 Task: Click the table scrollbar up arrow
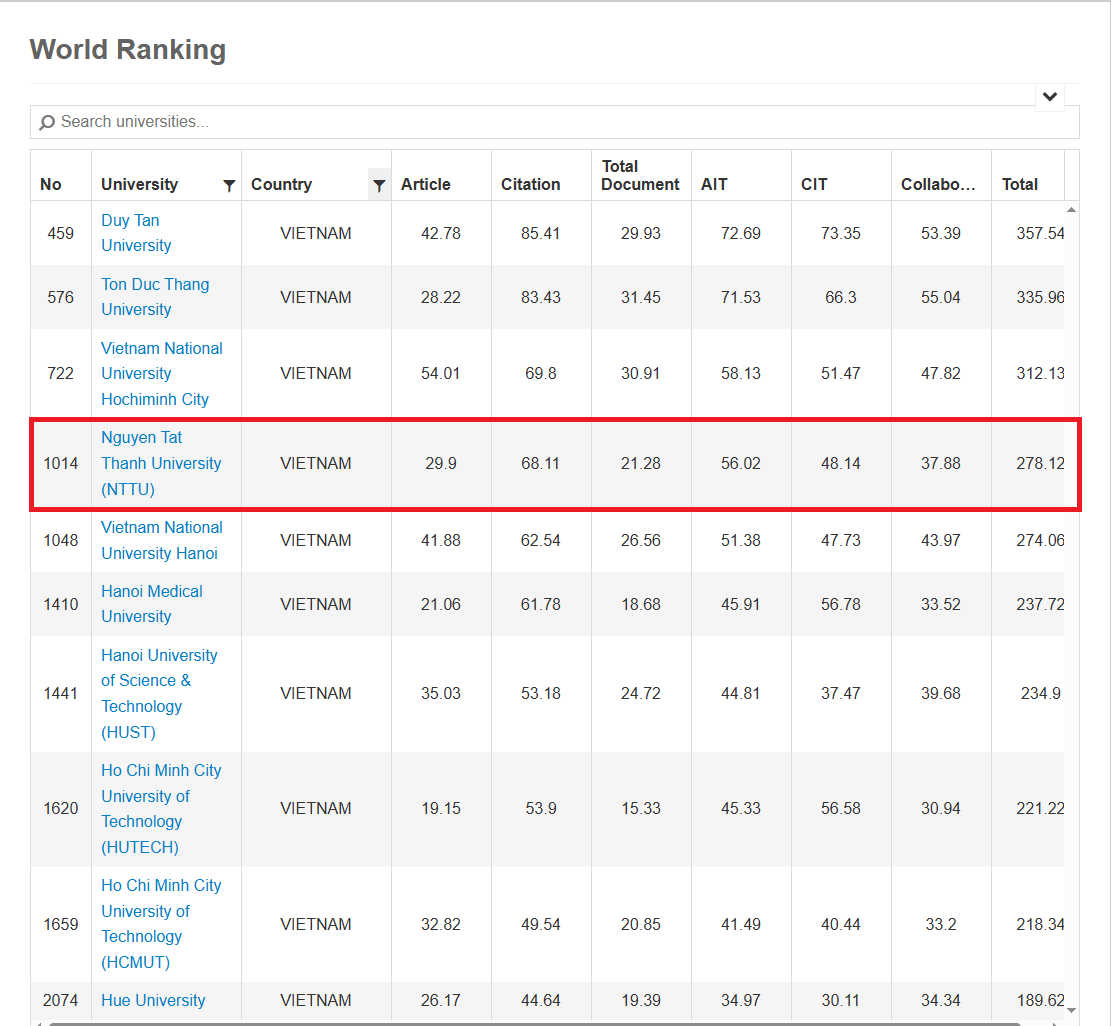coord(1071,210)
